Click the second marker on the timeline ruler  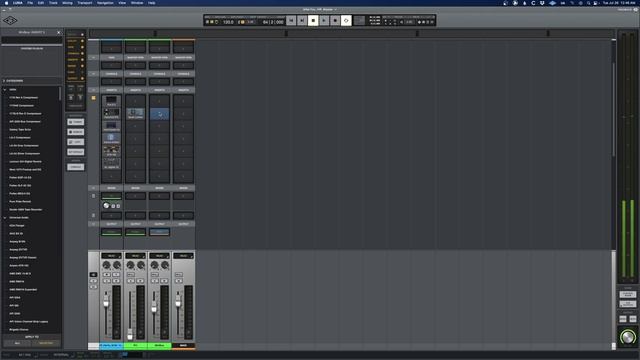286,33
